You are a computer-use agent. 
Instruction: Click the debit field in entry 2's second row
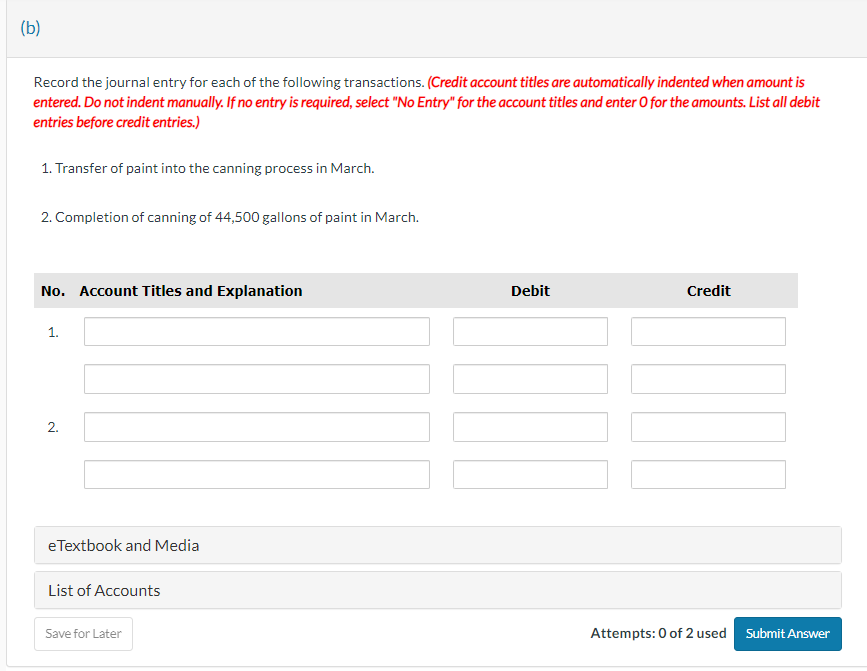(530, 474)
